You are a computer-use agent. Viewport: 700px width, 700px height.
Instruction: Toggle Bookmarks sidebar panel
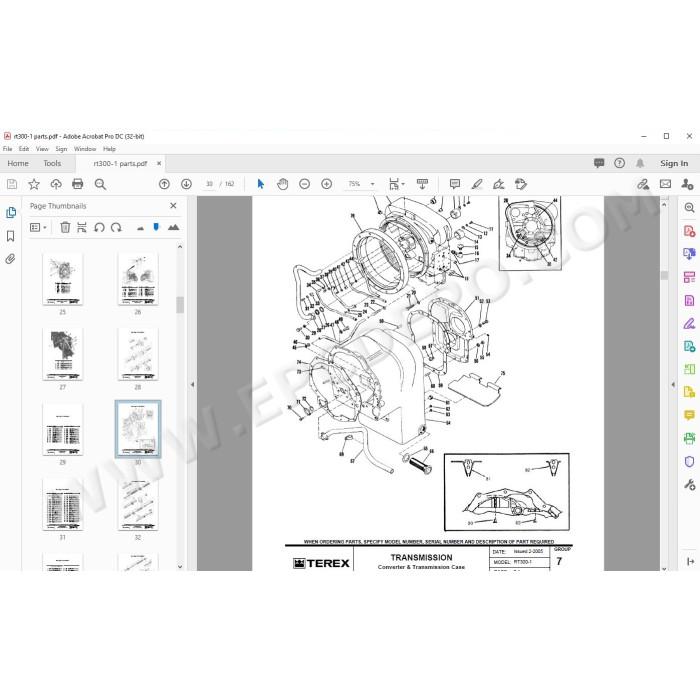[x=10, y=236]
